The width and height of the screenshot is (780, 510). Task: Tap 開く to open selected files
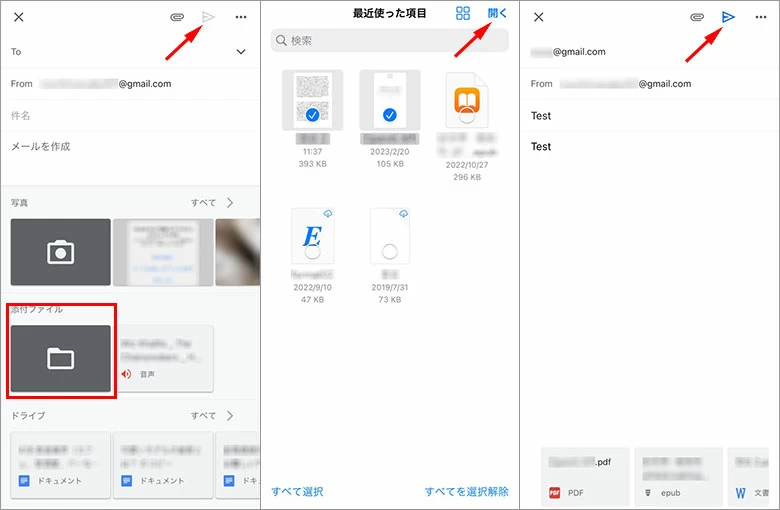(x=497, y=13)
